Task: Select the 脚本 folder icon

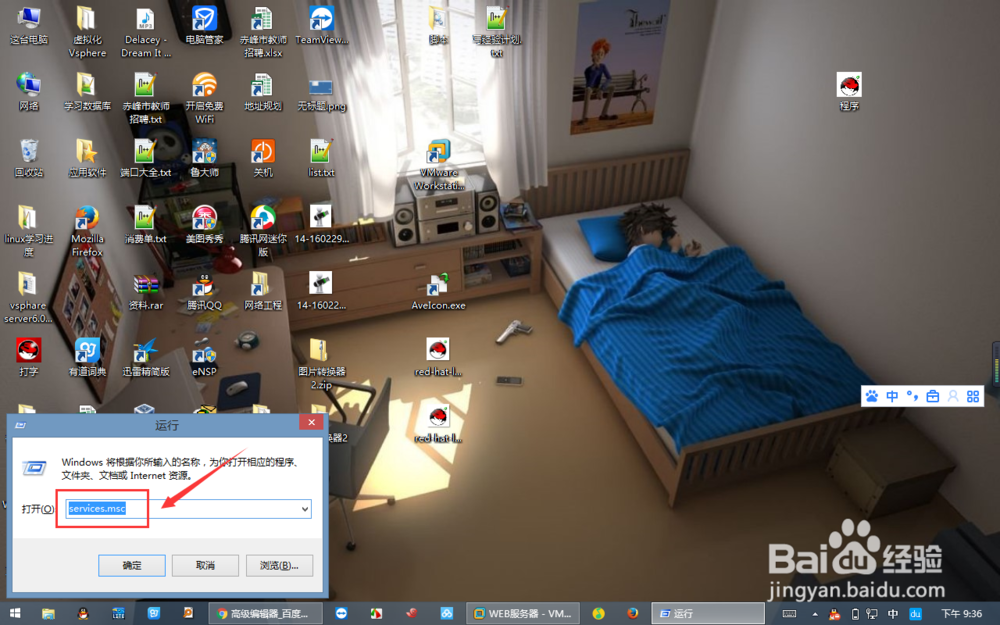Action: click(x=439, y=26)
